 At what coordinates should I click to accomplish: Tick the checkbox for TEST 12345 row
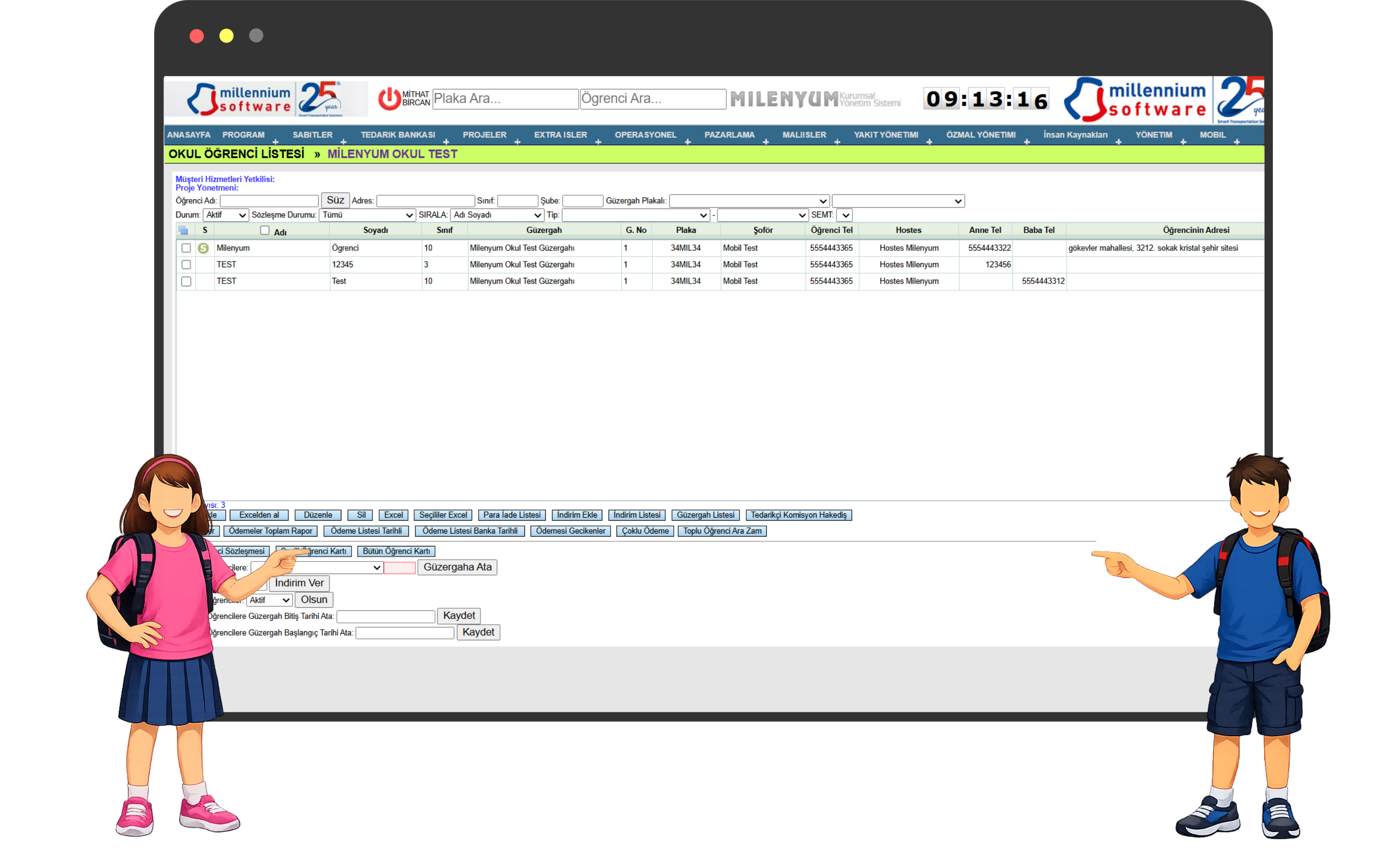point(186,265)
